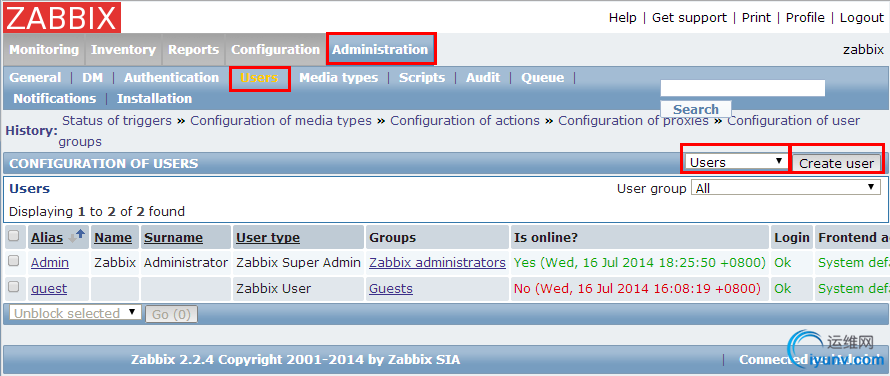
Task: Click the Logout link
Action: pos(862,18)
